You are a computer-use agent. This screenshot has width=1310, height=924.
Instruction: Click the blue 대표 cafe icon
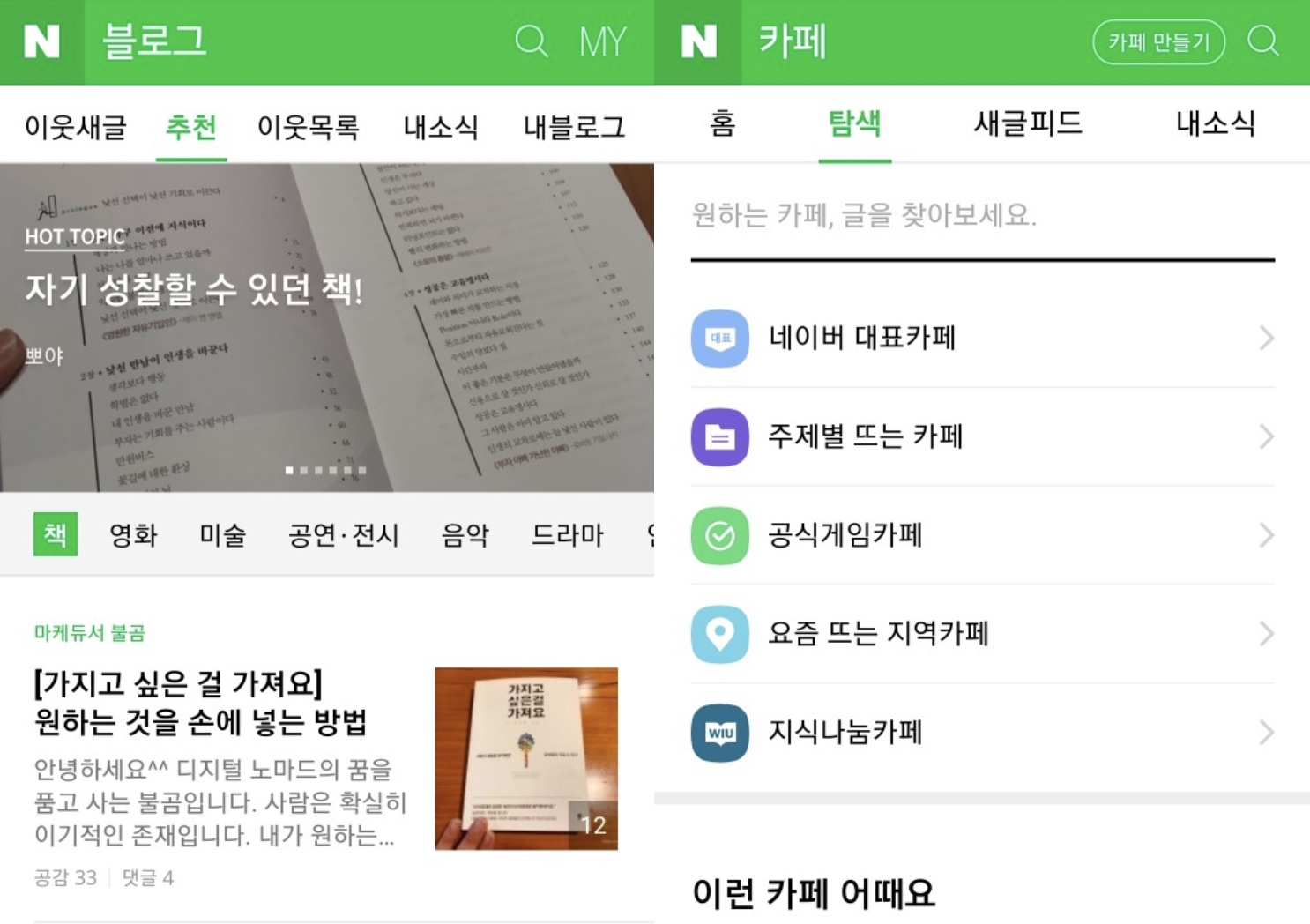point(720,339)
